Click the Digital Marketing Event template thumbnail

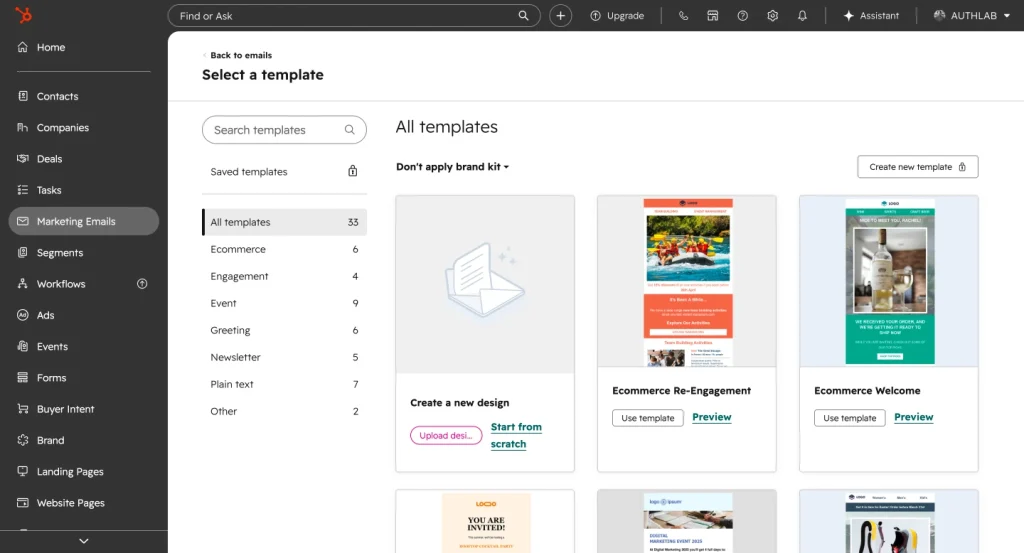coord(688,523)
